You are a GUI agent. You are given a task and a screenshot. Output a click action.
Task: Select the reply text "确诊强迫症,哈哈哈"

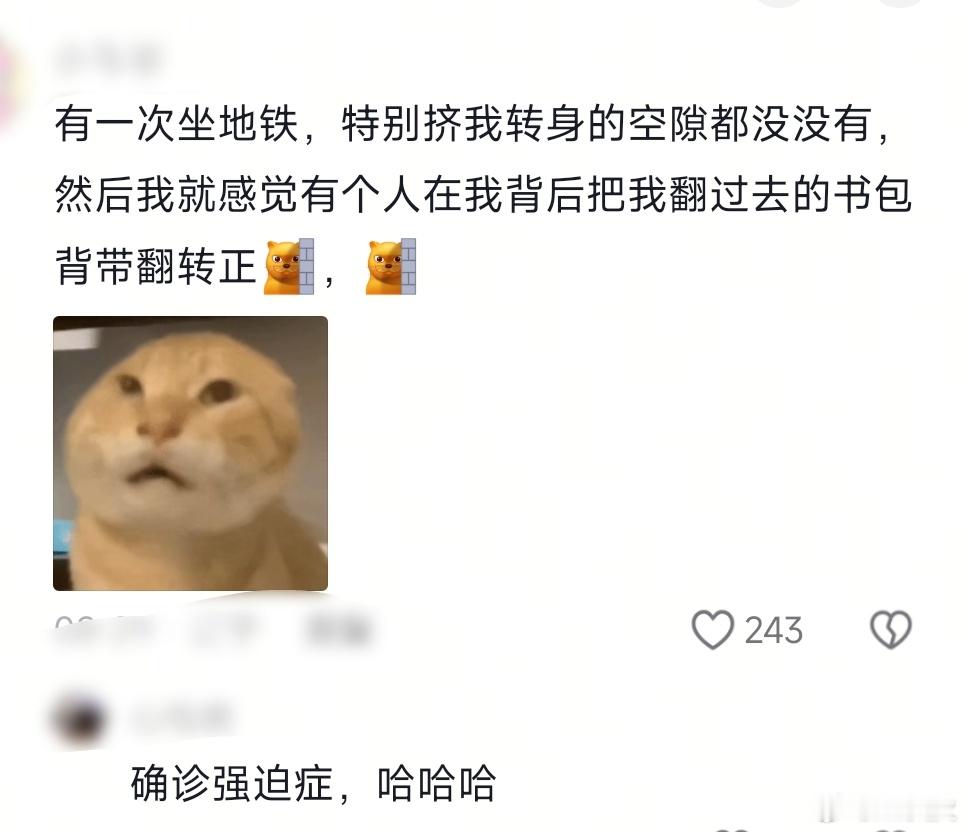click(313, 783)
